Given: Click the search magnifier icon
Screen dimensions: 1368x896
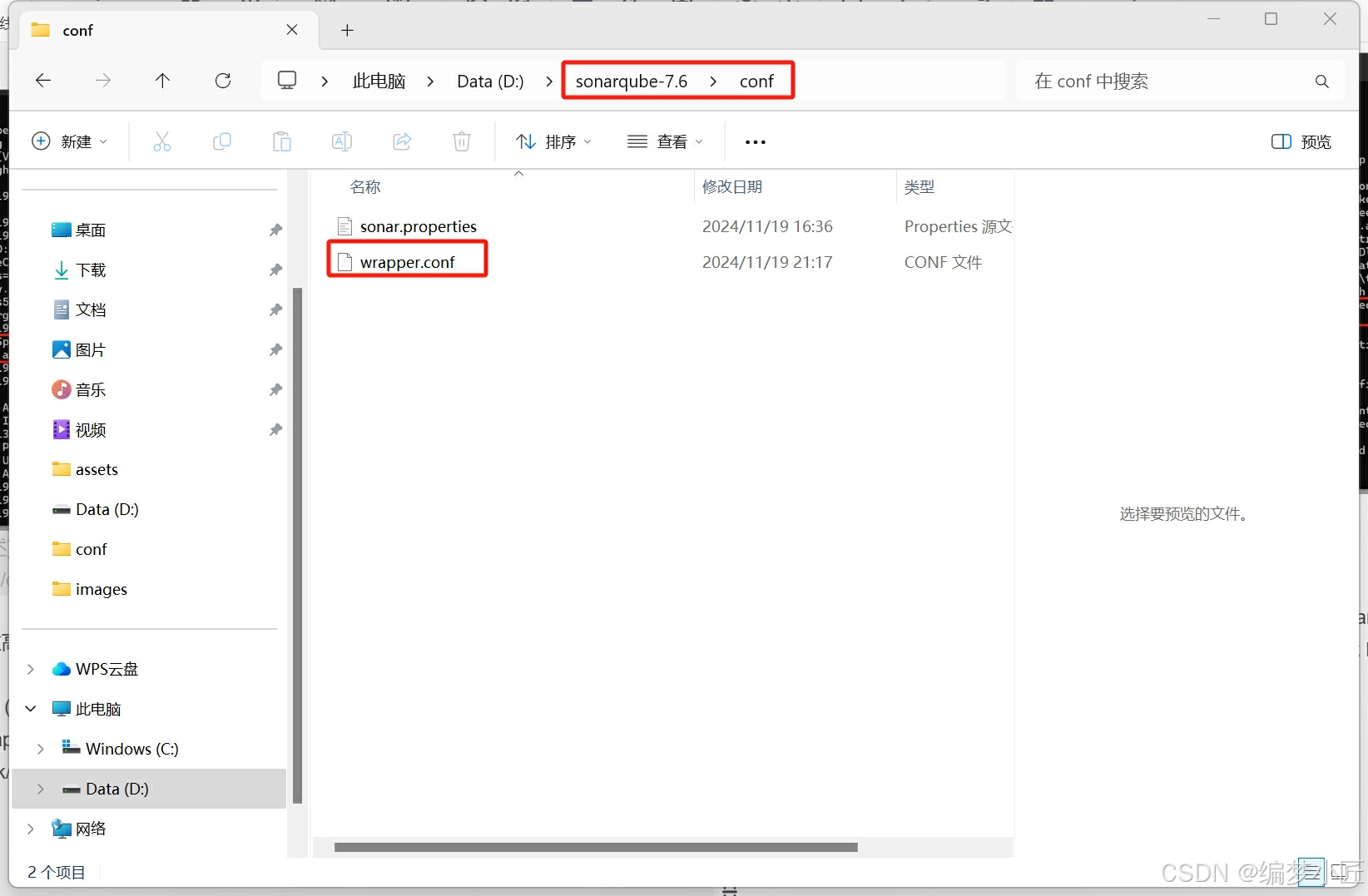Looking at the screenshot, I should coord(1322,82).
